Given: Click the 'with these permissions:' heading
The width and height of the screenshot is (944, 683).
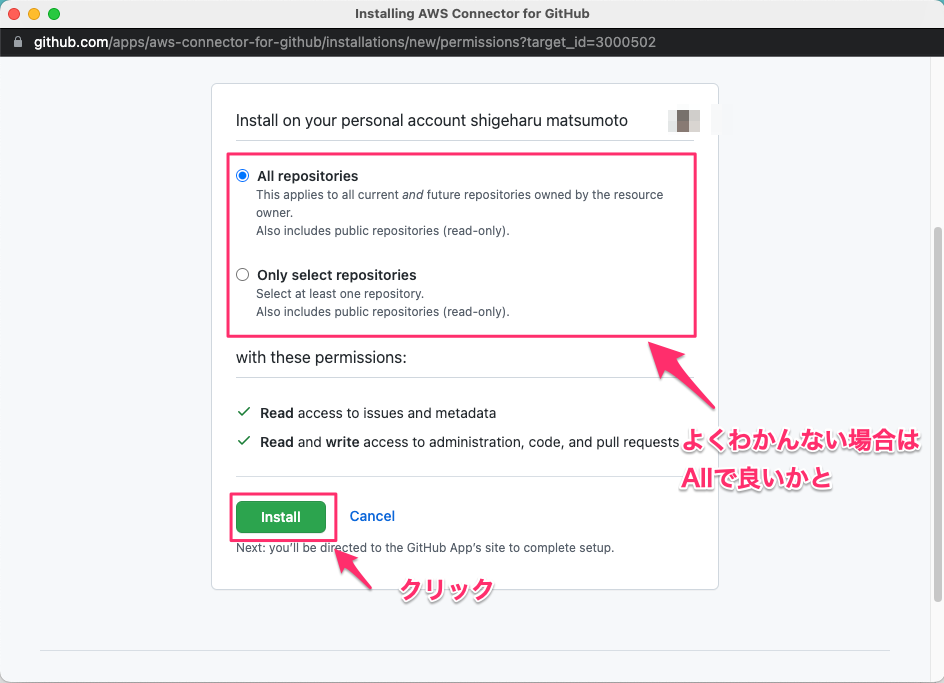Looking at the screenshot, I should 321,358.
